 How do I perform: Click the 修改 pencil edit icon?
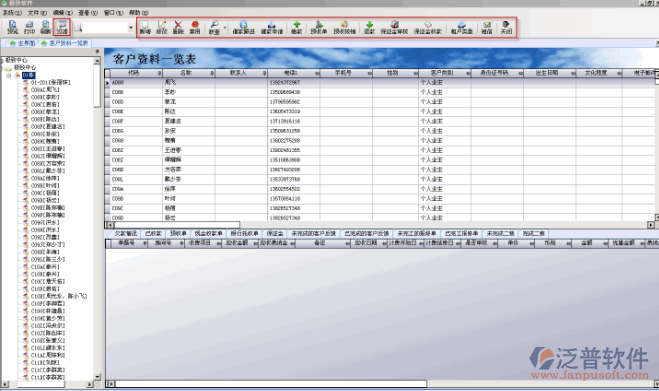pos(162,27)
